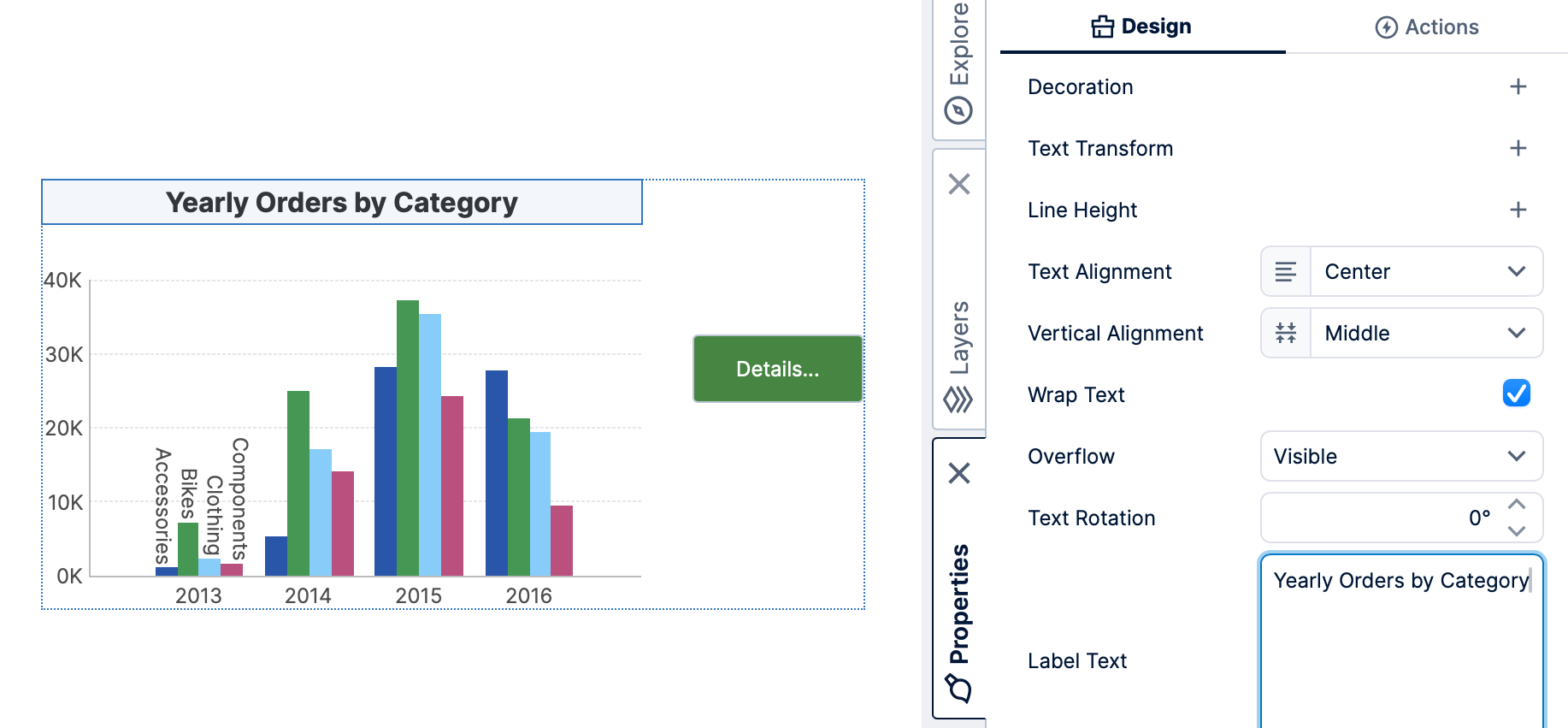This screenshot has width=1568, height=728.
Task: Click the Properties paintbrush icon
Action: pos(958,688)
